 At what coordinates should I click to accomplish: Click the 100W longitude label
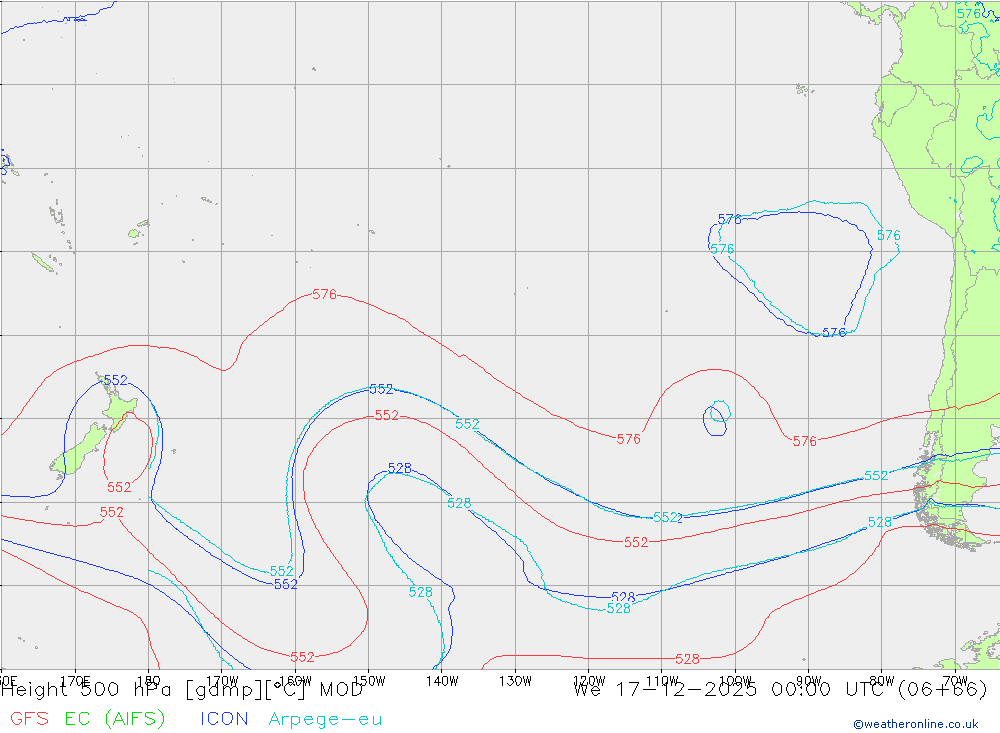click(x=735, y=681)
